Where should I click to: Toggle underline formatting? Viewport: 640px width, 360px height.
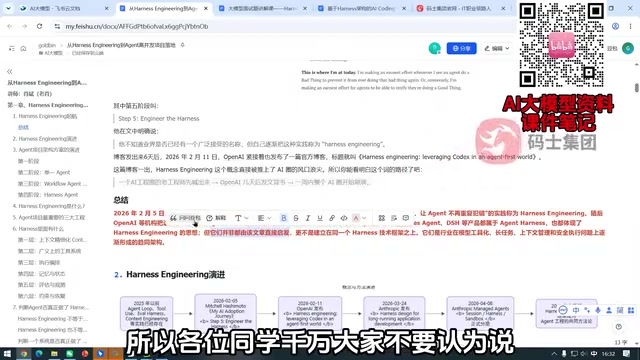(320, 218)
